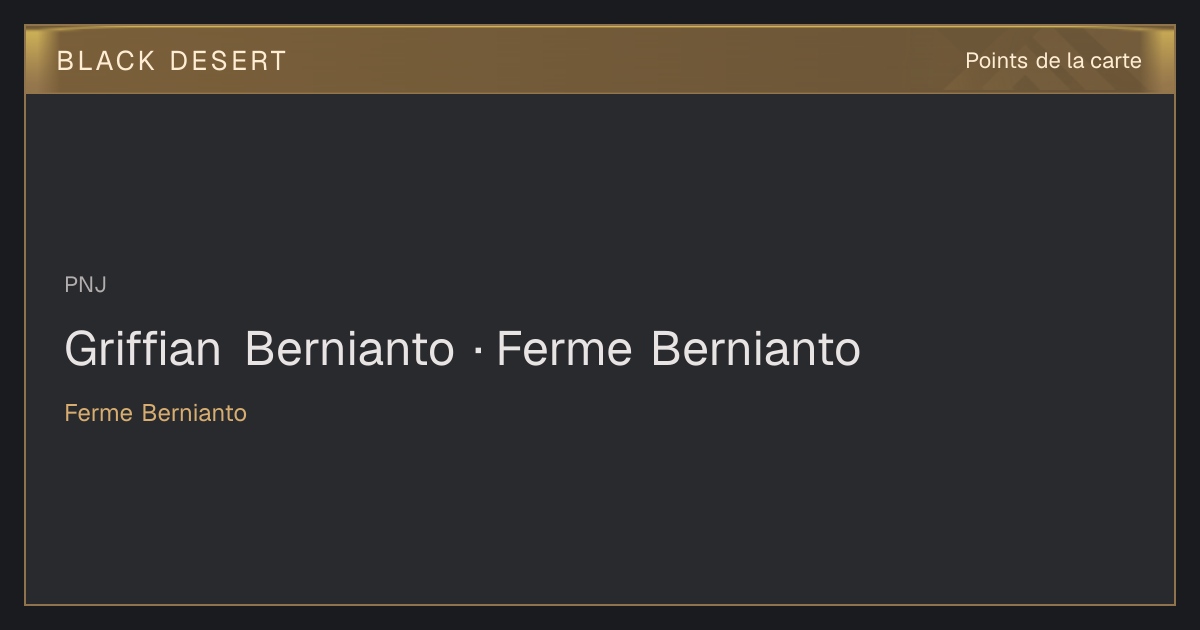Screen dimensions: 1200x630
Task: Click the word Points in the header
Action: point(996,61)
